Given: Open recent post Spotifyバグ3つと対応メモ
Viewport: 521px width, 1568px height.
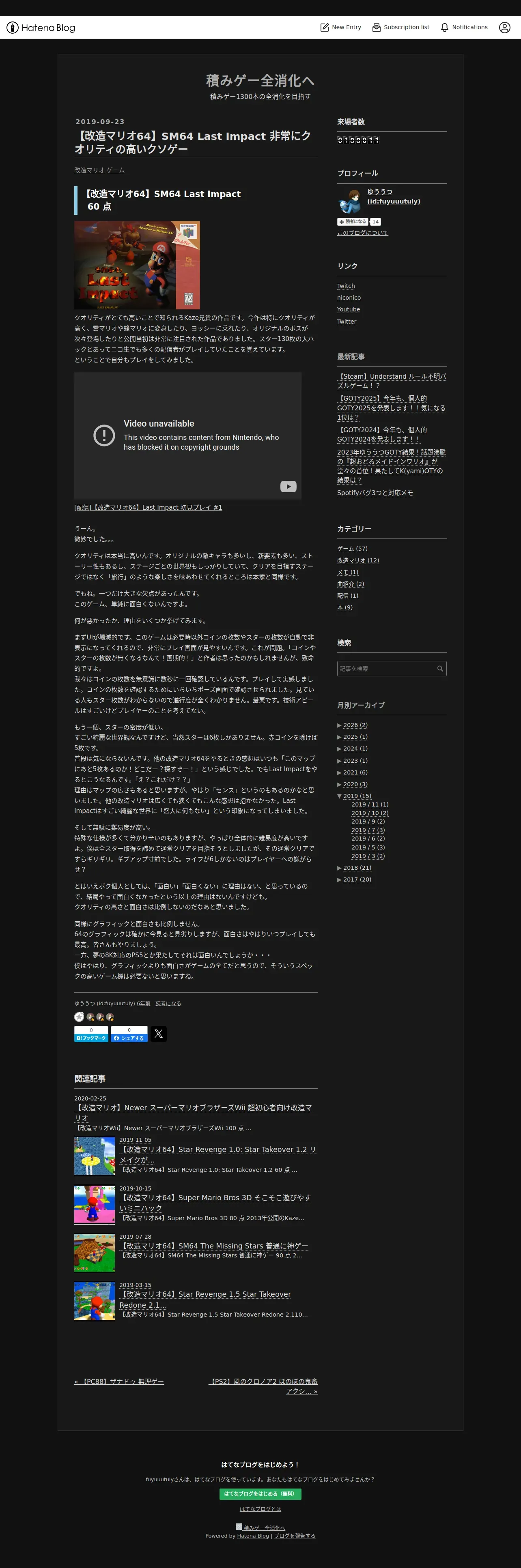Looking at the screenshot, I should coord(375,493).
